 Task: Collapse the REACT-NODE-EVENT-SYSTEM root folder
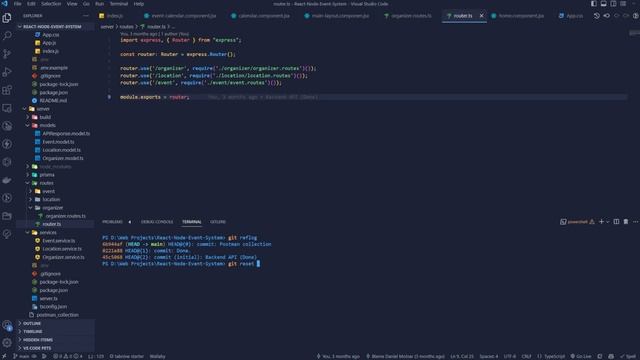coord(55,27)
